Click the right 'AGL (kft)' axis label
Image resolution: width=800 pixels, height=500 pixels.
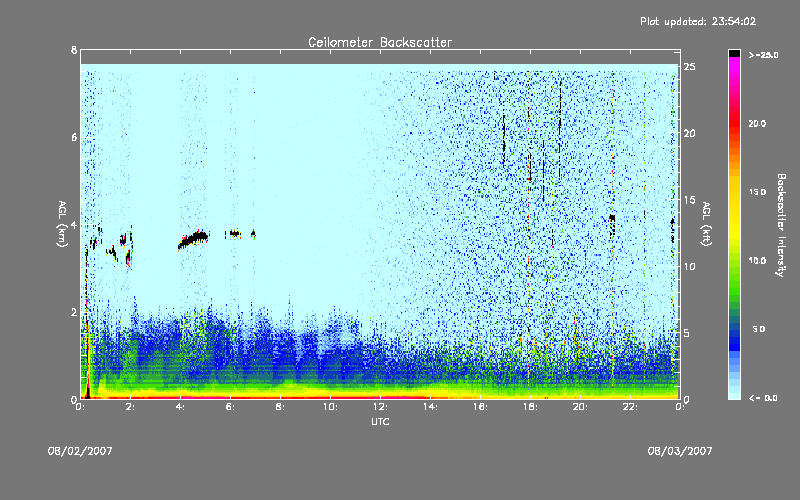[706, 224]
